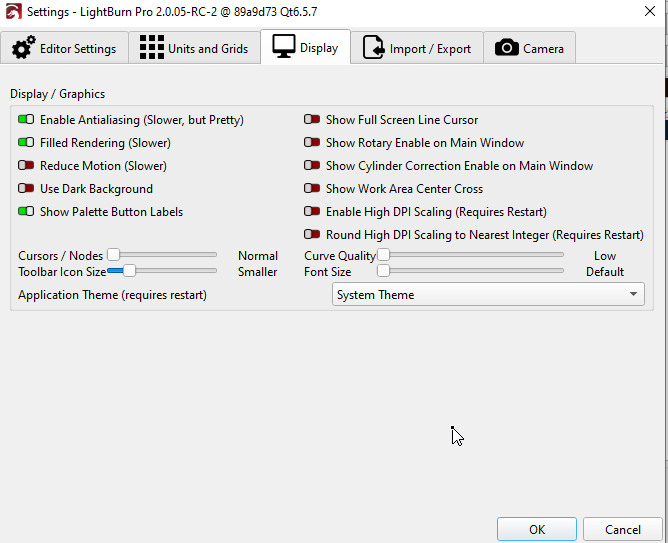Open the Camera tab label

(x=543, y=48)
